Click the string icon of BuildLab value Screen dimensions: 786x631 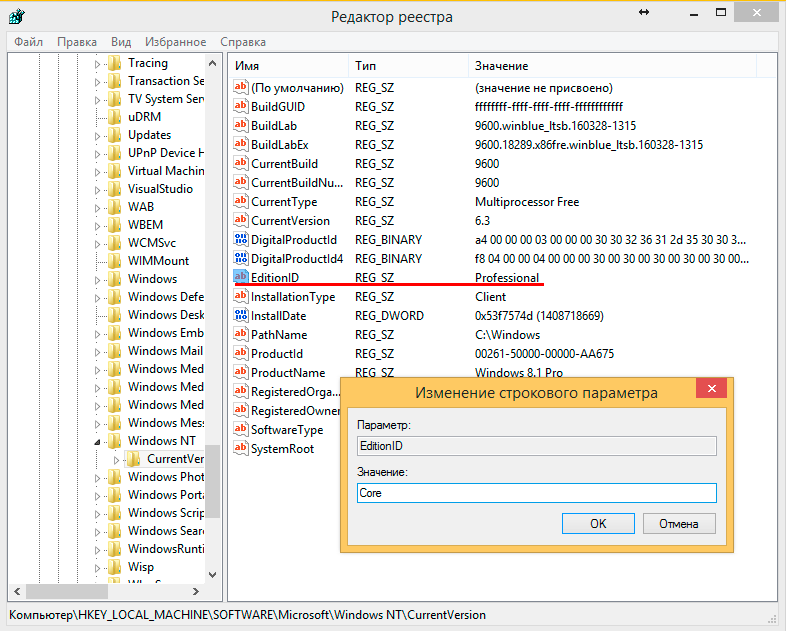point(241,125)
